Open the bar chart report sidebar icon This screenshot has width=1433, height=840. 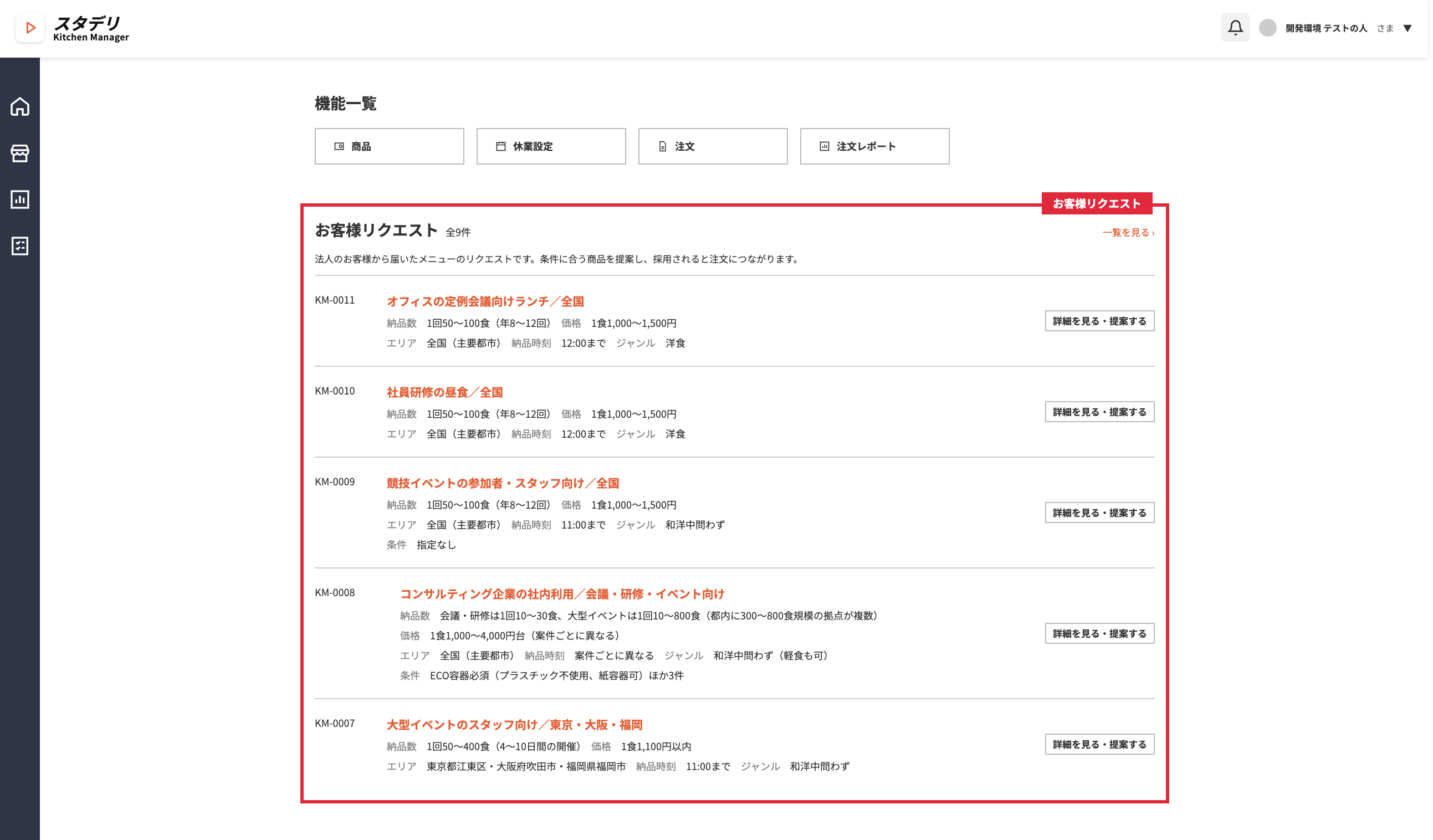pyautogui.click(x=20, y=199)
